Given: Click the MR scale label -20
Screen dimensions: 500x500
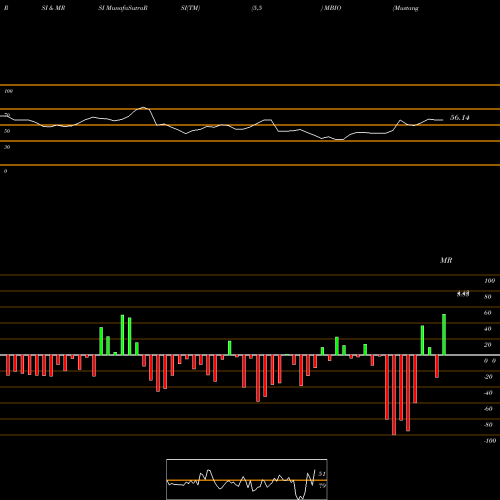Looking at the screenshot, I should (488, 377).
